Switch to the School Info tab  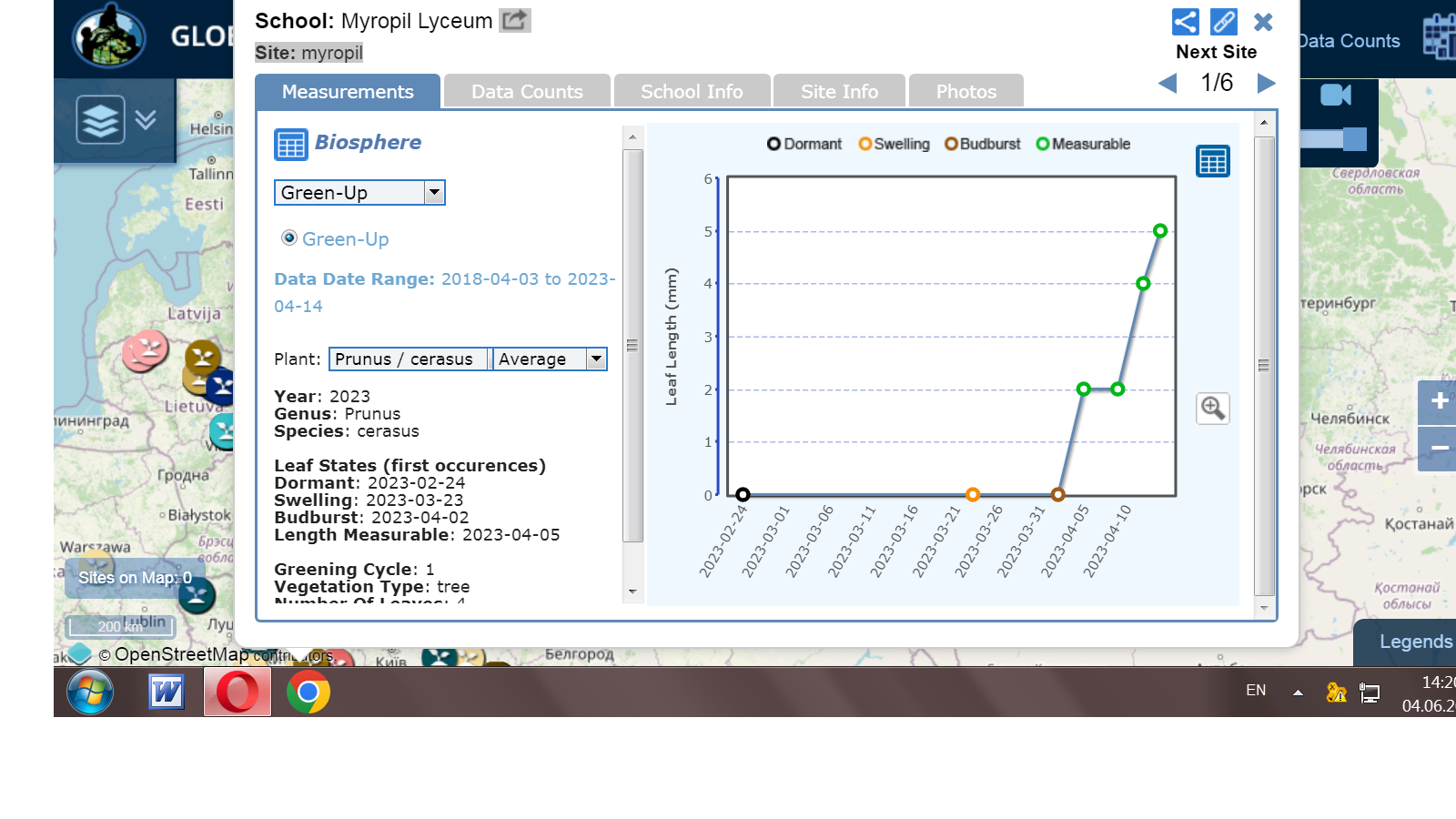tap(692, 92)
